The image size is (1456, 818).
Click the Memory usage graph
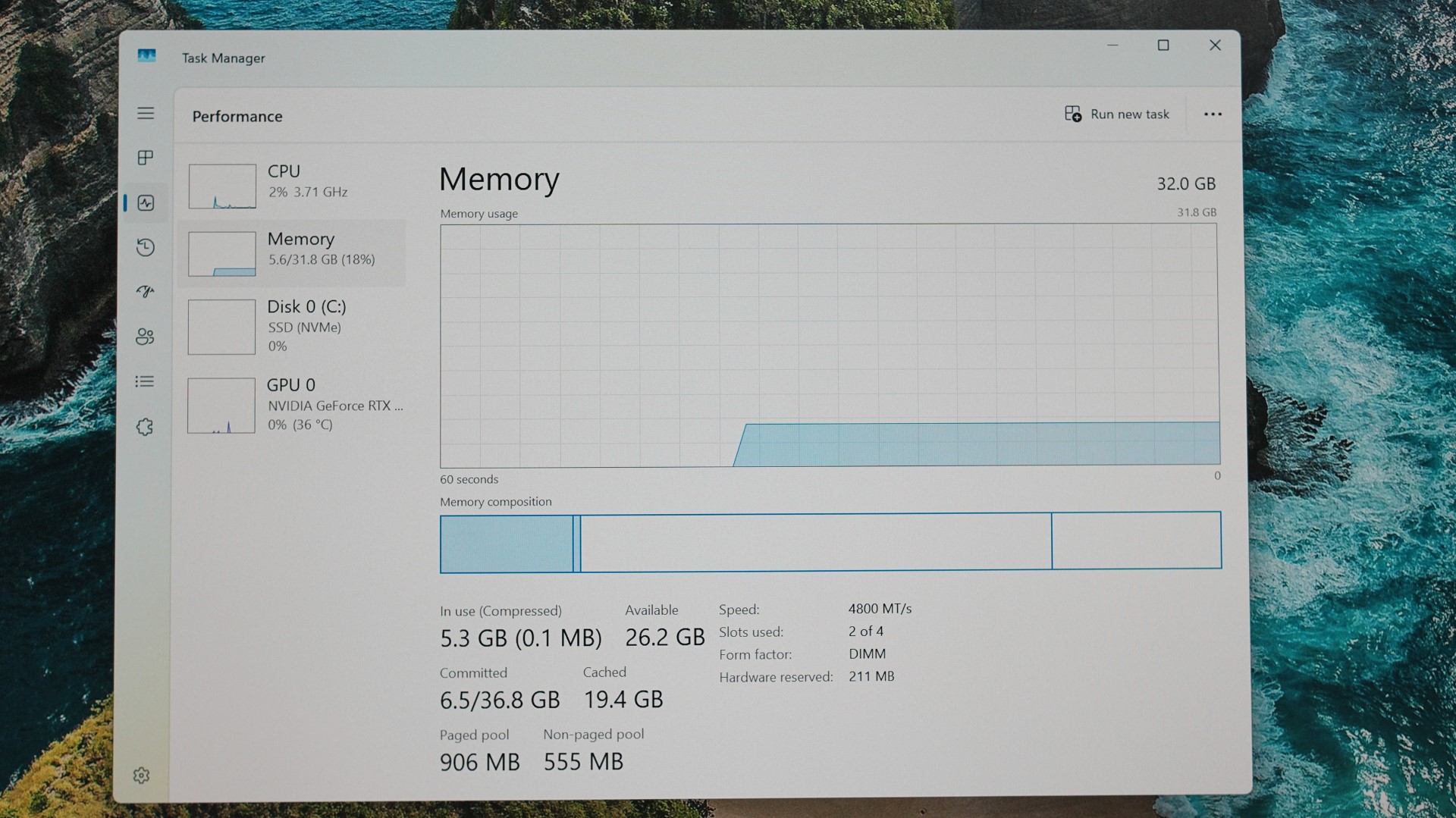click(x=829, y=345)
